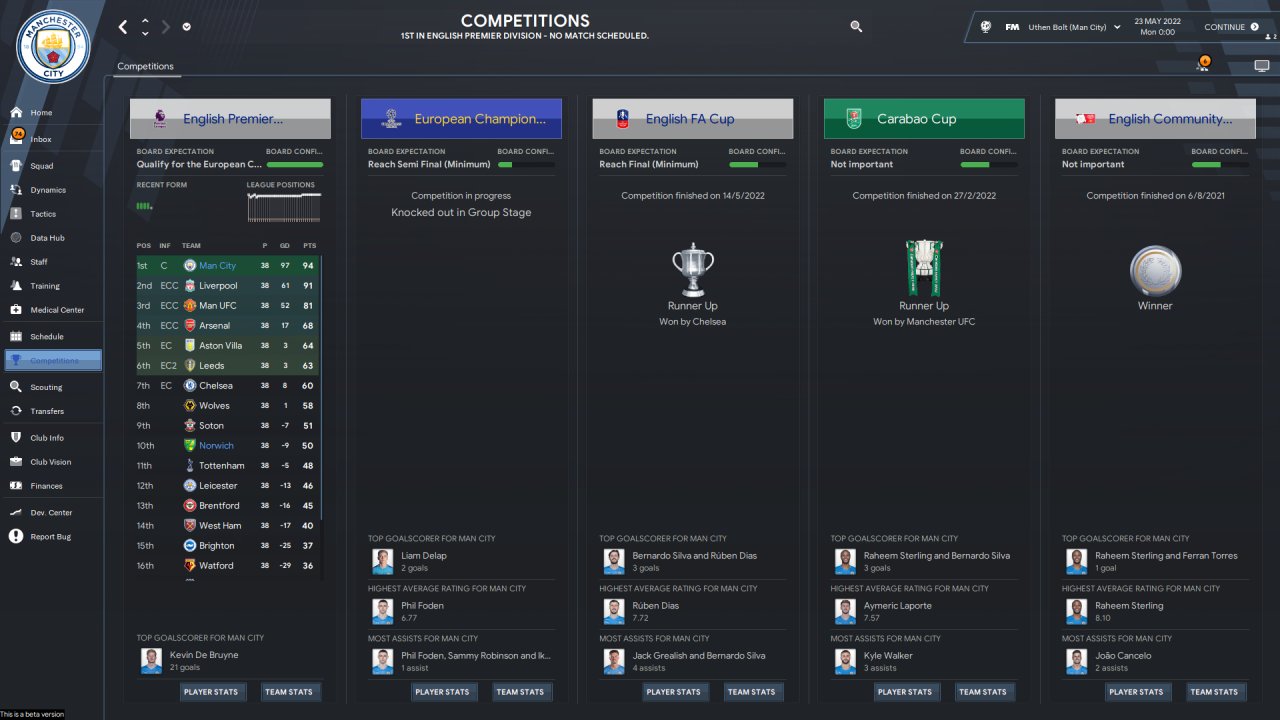Click the Liverpool row in league table
1280x720 pixels.
pos(229,286)
